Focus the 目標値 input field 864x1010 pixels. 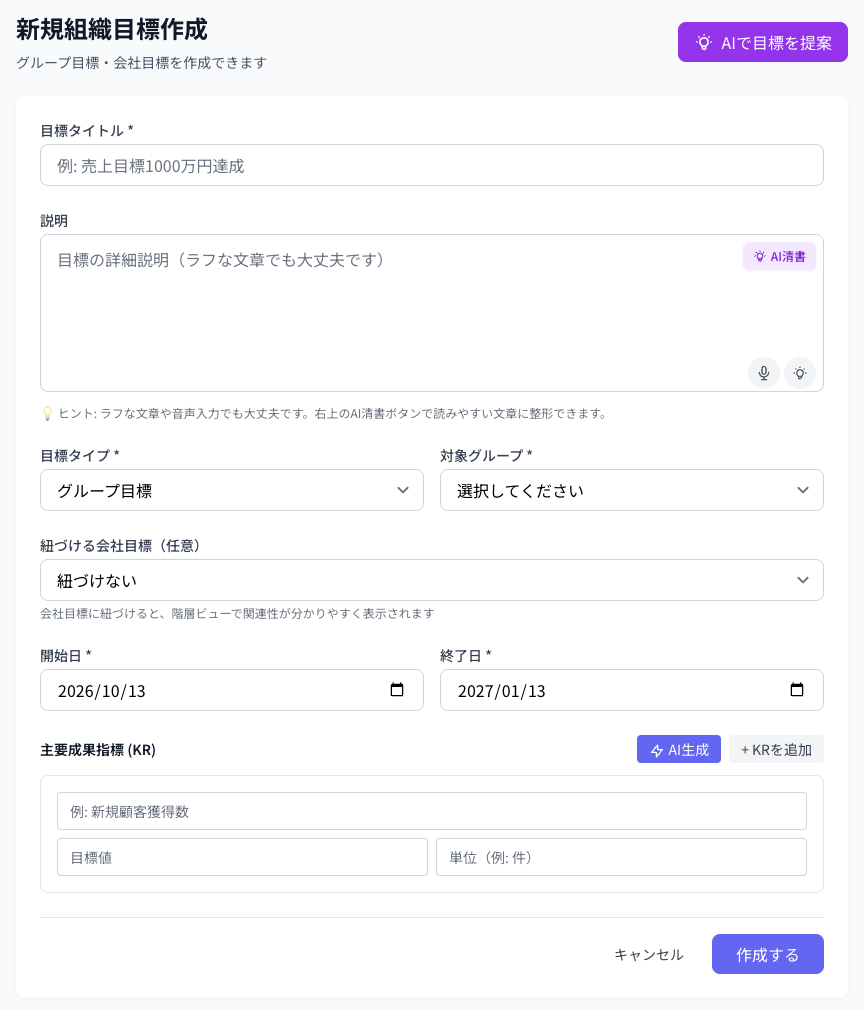pyautogui.click(x=242, y=857)
